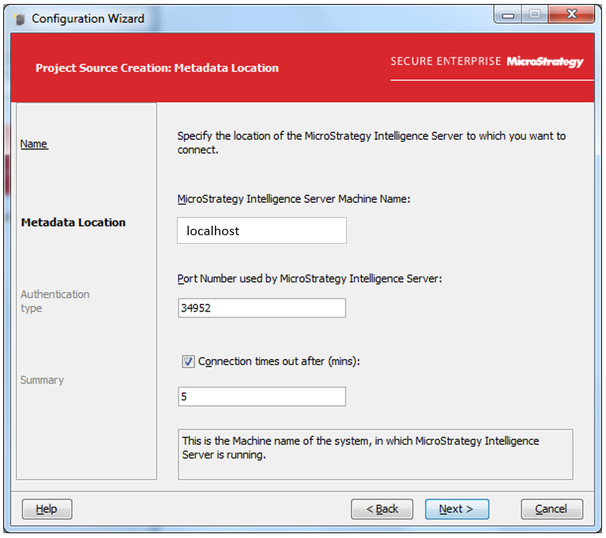The image size is (606, 538).
Task: Select the Summary step in sidebar
Action: (x=42, y=380)
